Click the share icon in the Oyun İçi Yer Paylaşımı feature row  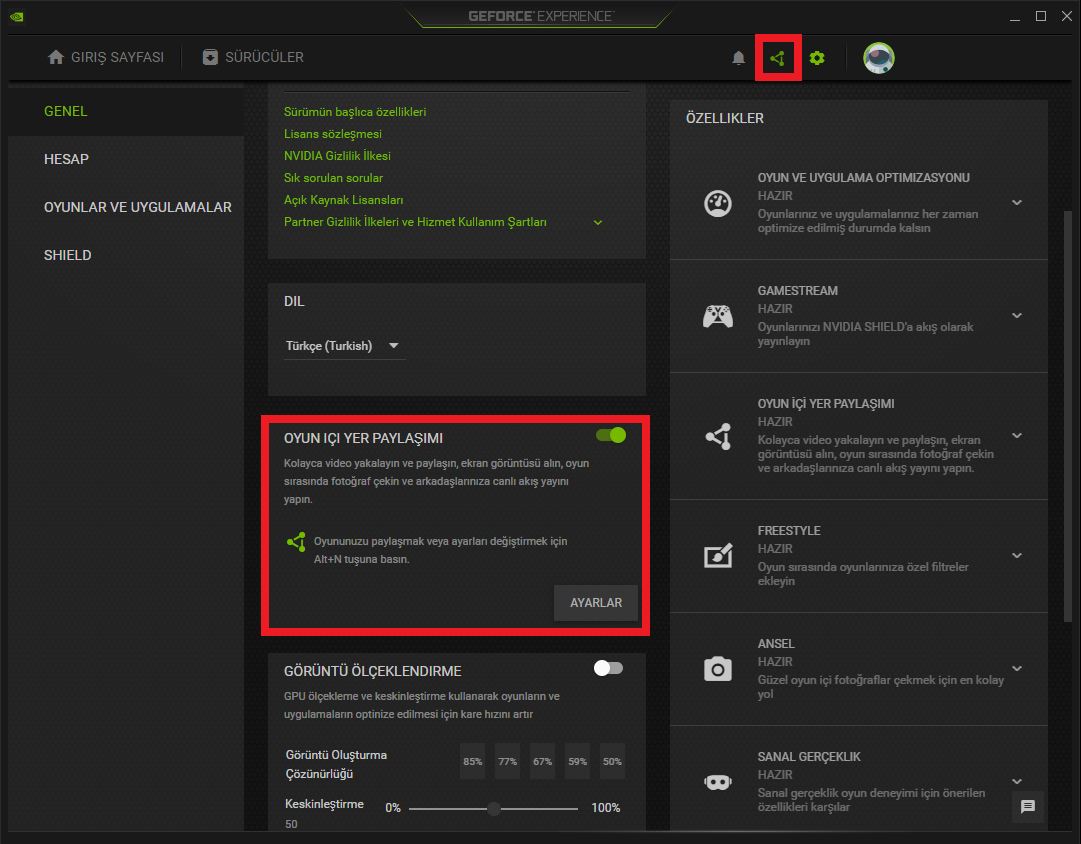718,436
